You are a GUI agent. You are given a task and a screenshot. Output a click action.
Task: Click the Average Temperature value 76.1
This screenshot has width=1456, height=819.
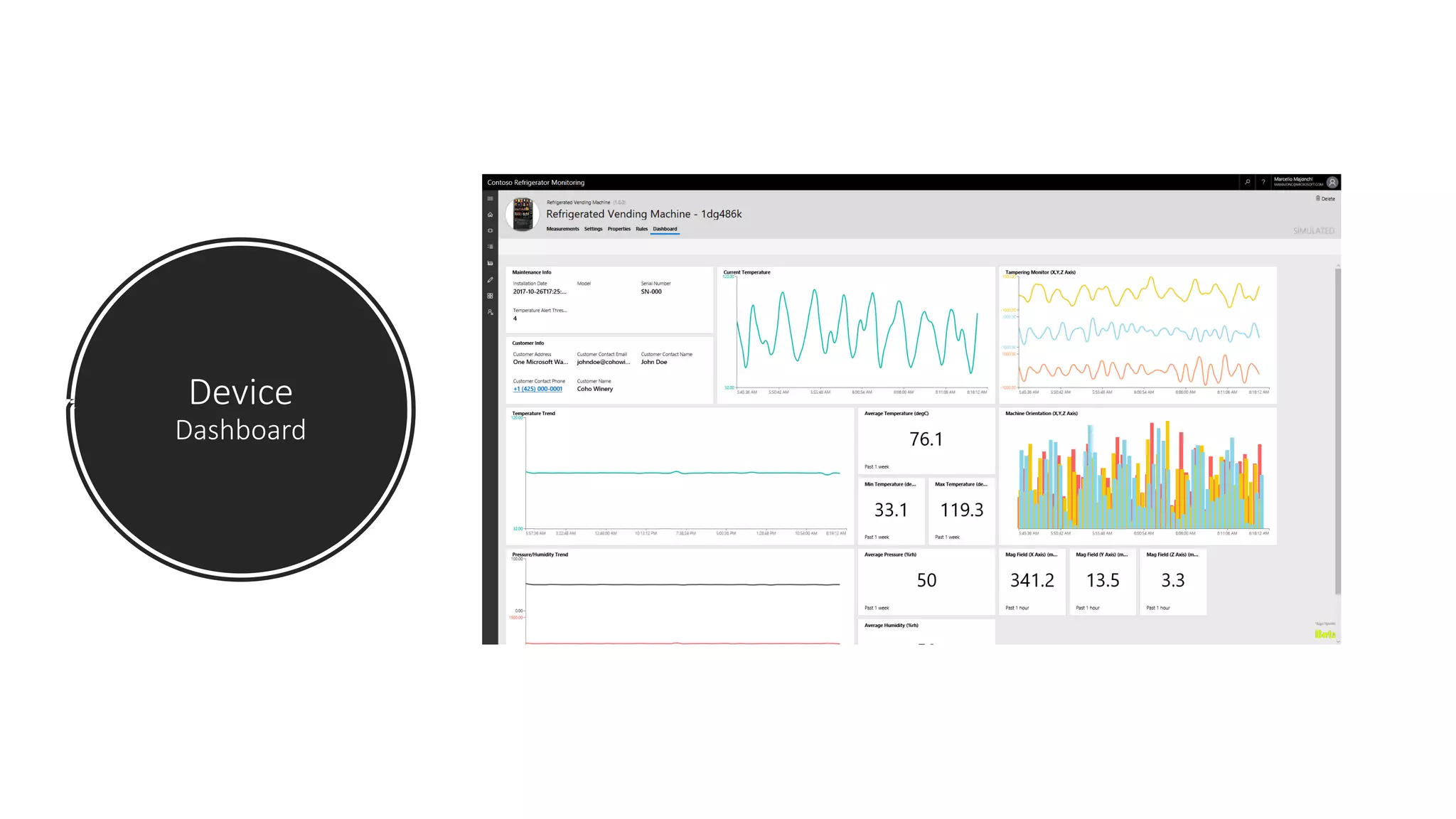point(926,439)
